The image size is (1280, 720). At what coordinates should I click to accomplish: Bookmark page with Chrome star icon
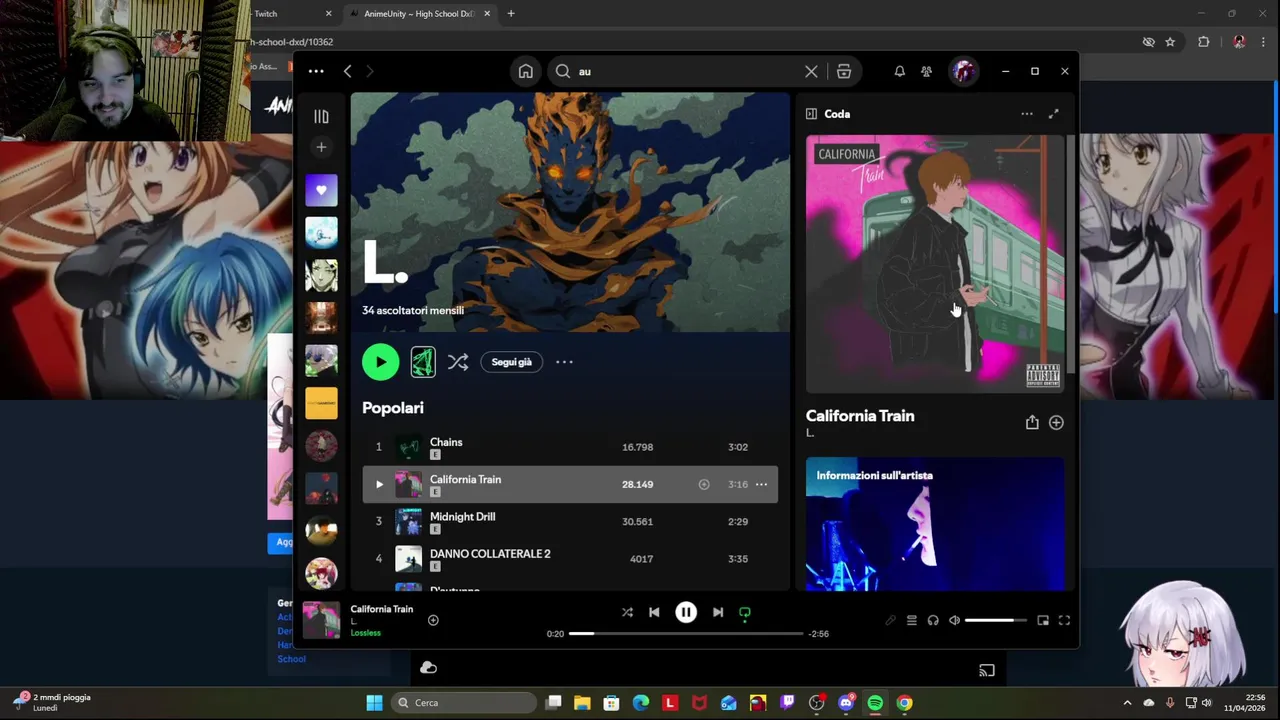point(1170,42)
